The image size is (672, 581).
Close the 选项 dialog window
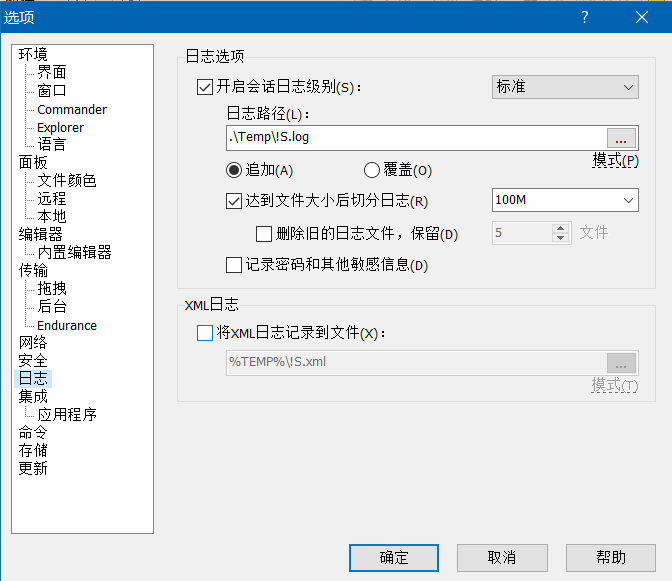coord(642,17)
